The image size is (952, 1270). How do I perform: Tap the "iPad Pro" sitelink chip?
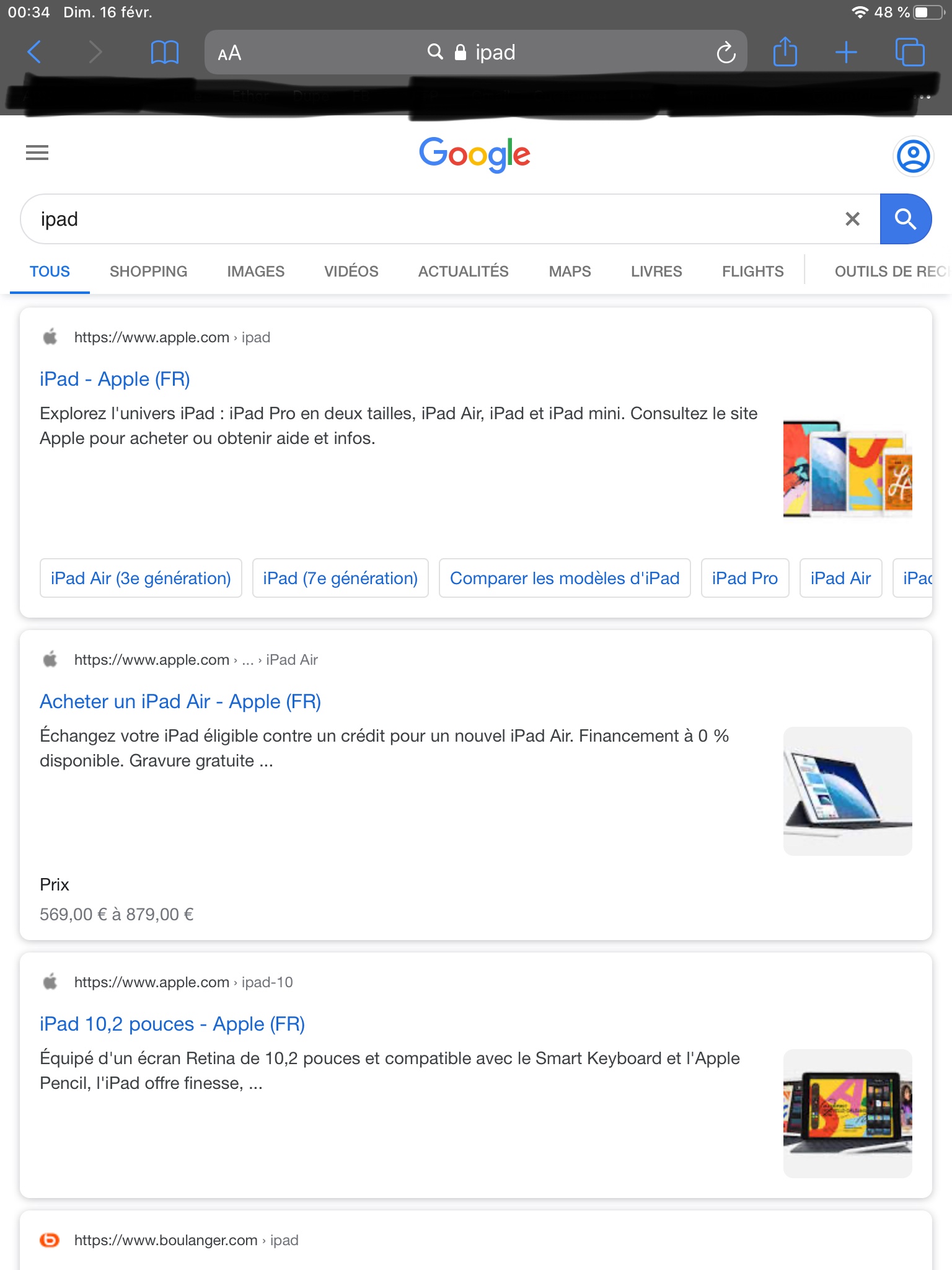point(744,578)
